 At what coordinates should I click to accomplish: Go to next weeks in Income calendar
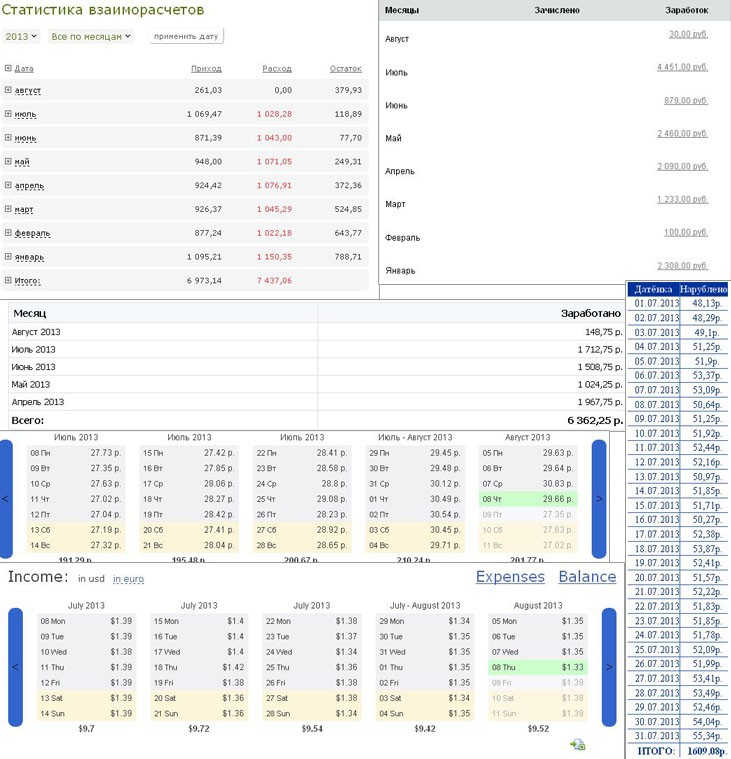609,666
